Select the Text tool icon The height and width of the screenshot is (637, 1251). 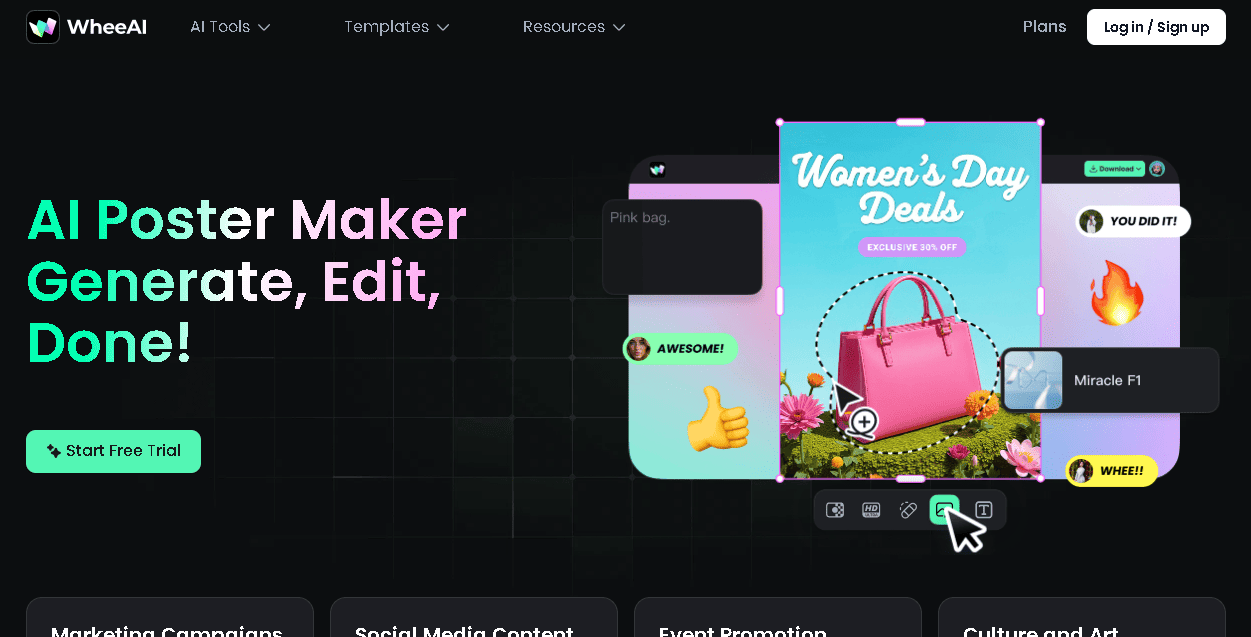[983, 510]
